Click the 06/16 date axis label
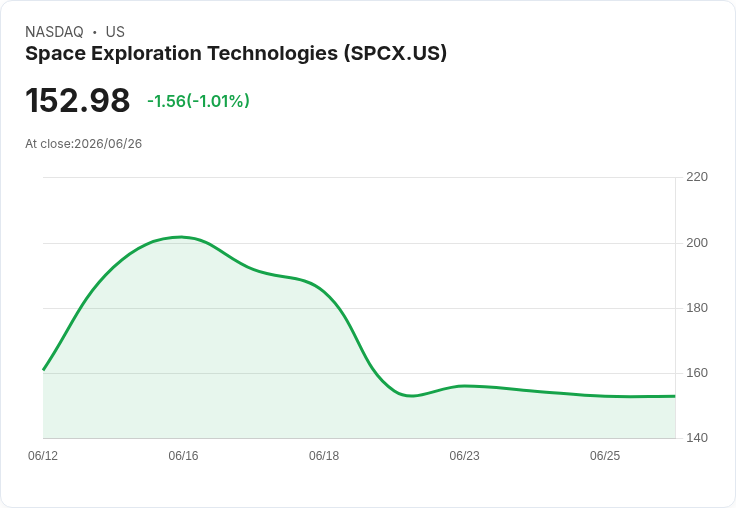 pos(183,456)
